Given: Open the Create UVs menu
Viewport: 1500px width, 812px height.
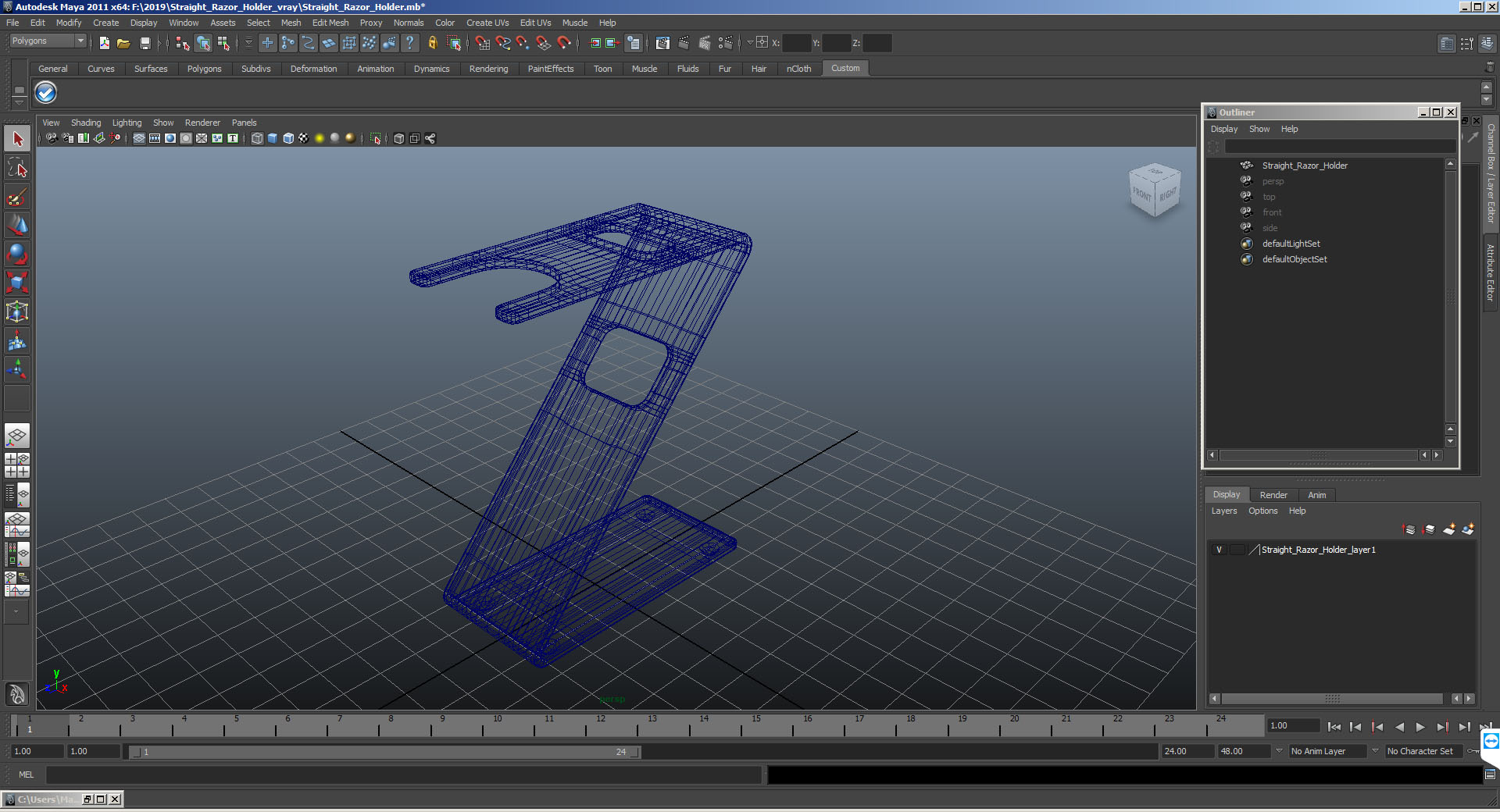Looking at the screenshot, I should 487,23.
